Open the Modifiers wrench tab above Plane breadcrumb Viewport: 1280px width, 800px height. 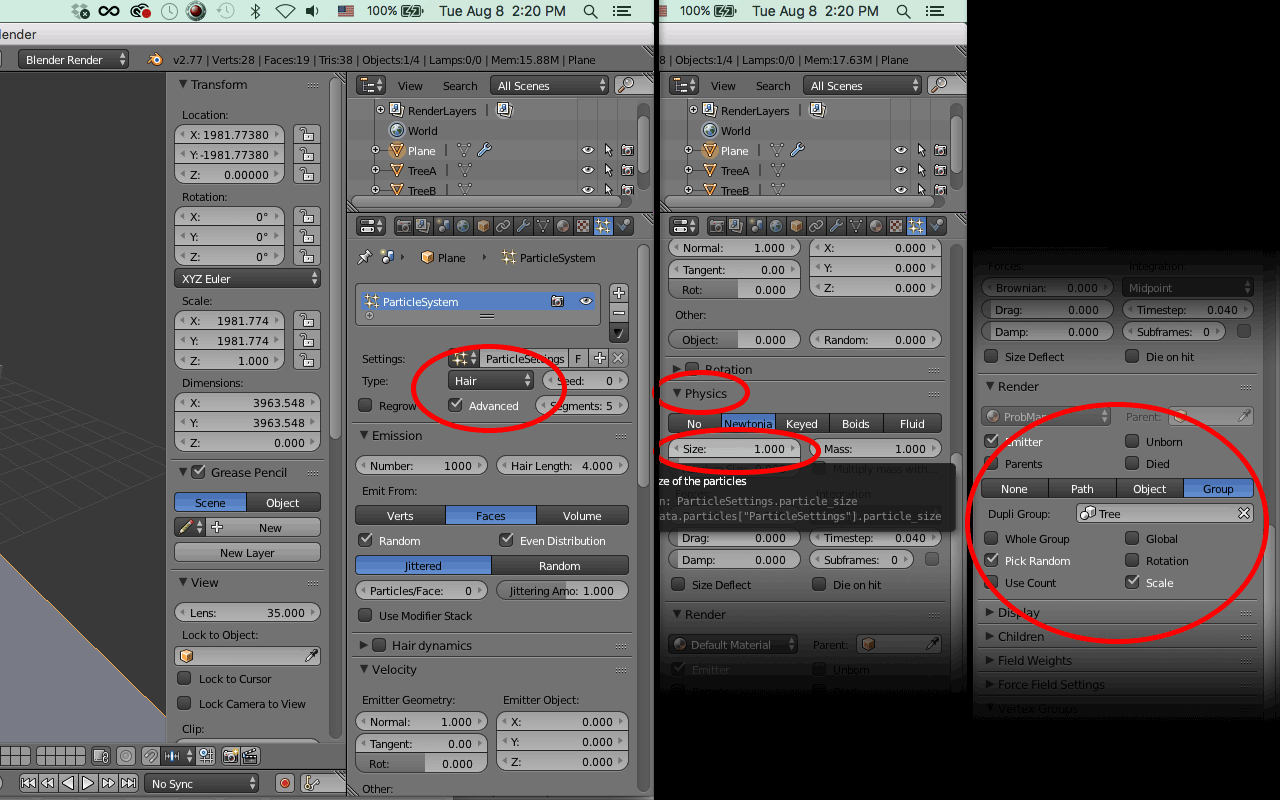[x=523, y=226]
